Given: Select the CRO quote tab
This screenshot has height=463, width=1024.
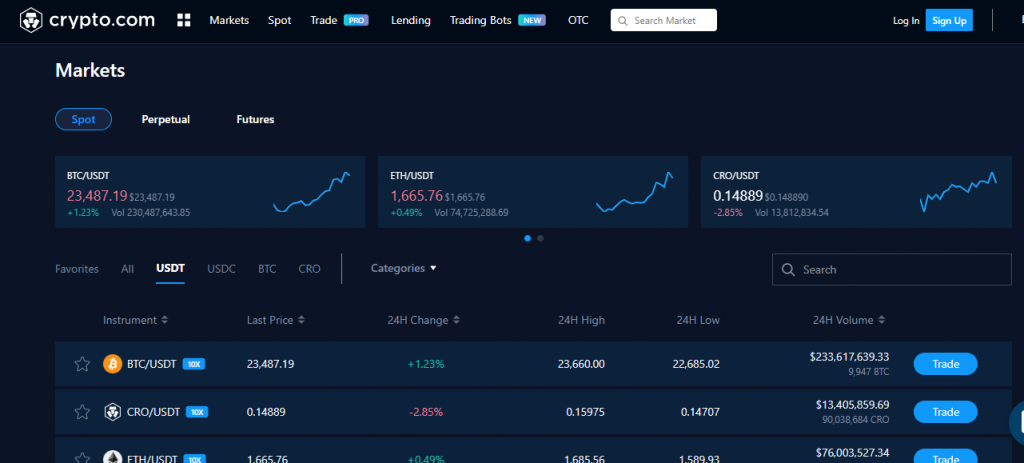Looking at the screenshot, I should [310, 269].
